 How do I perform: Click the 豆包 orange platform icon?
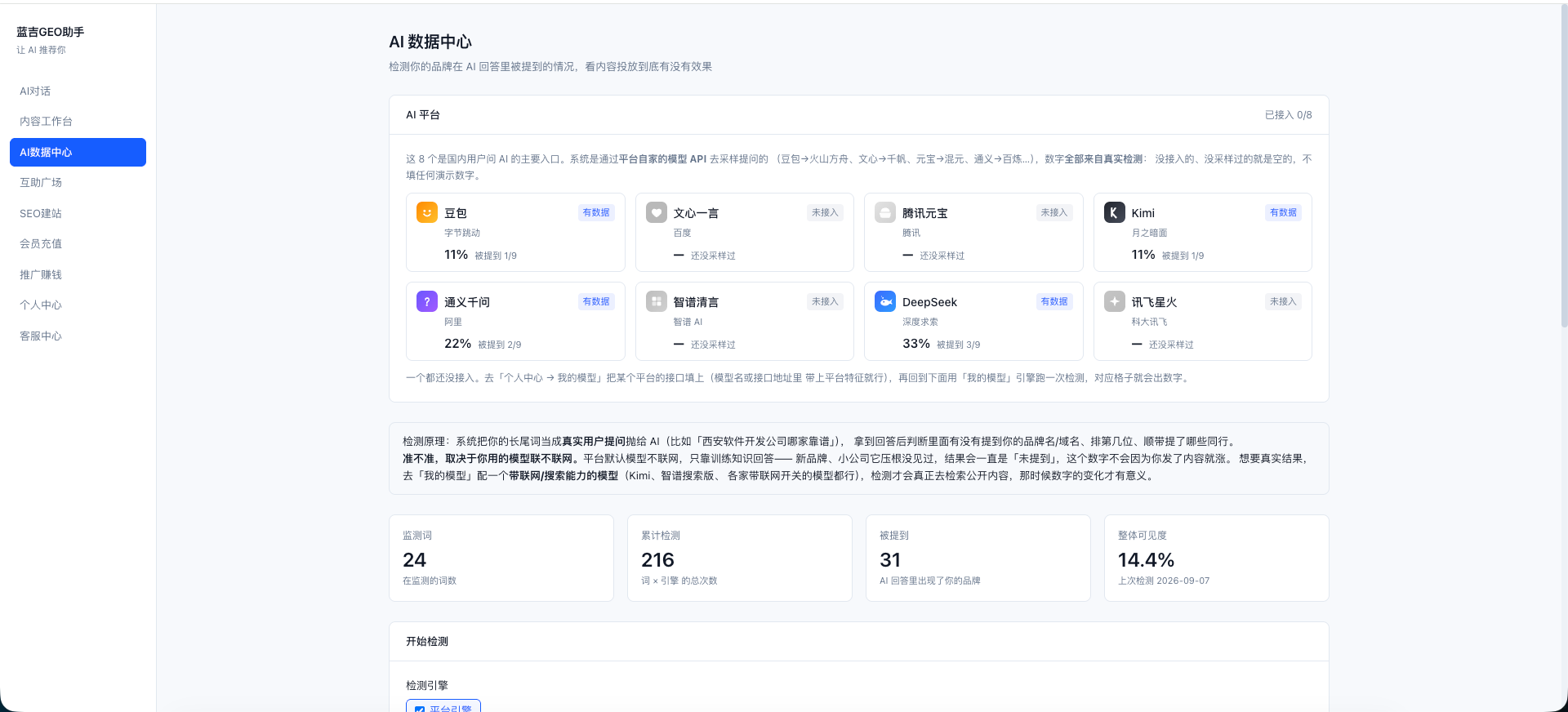coord(427,212)
